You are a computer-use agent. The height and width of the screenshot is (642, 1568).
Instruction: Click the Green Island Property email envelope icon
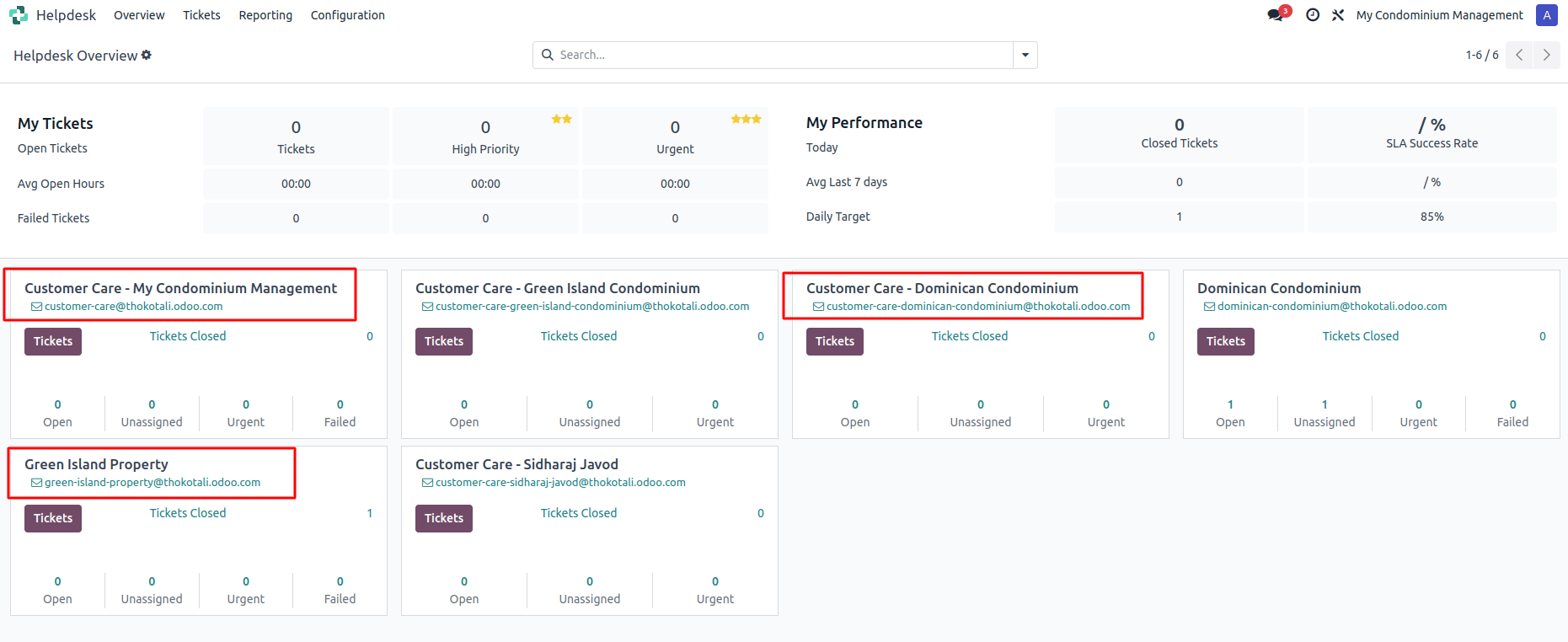click(36, 483)
